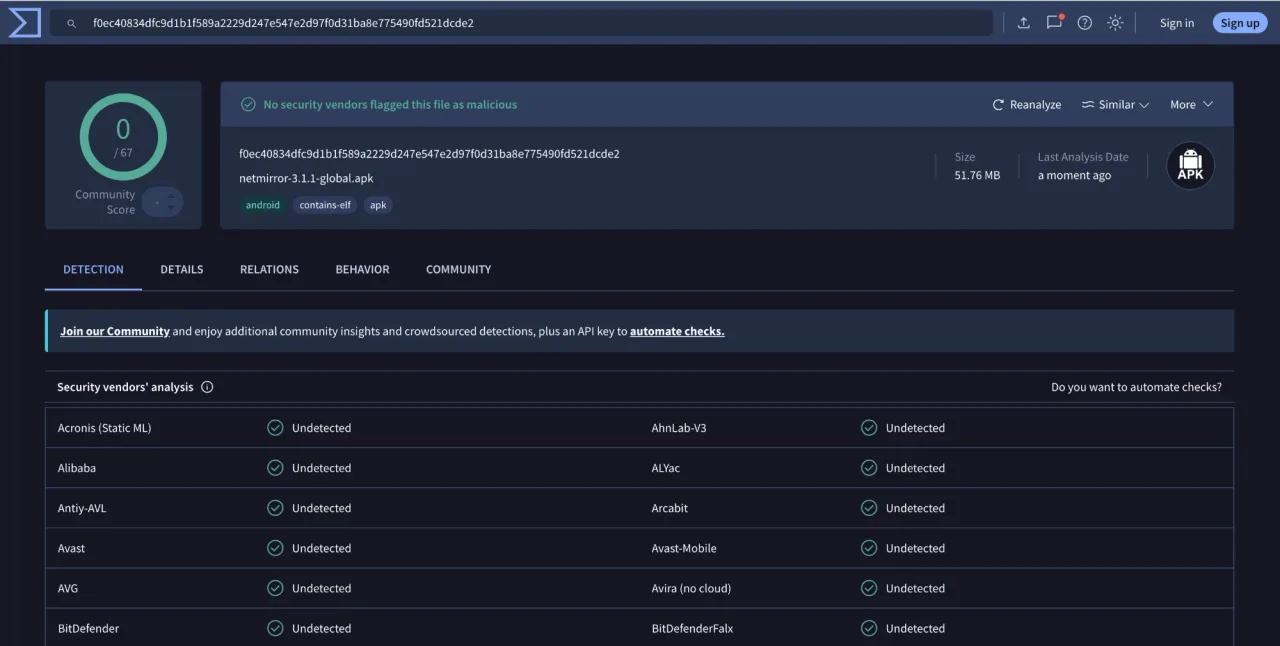Click the 'android' tag
Screen dimensions: 1280x646
(263, 205)
